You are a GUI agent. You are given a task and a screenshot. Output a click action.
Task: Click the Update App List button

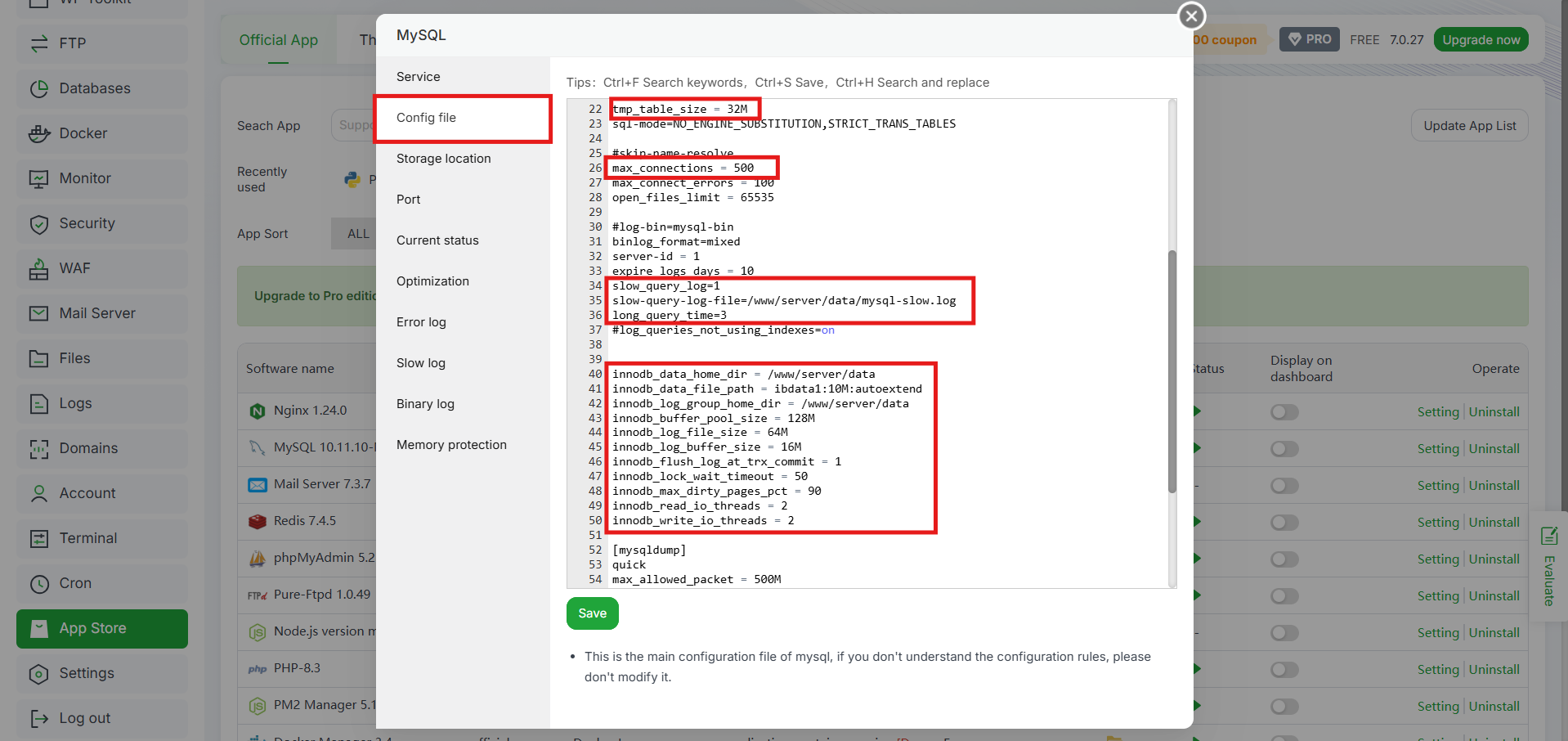pyautogui.click(x=1469, y=125)
